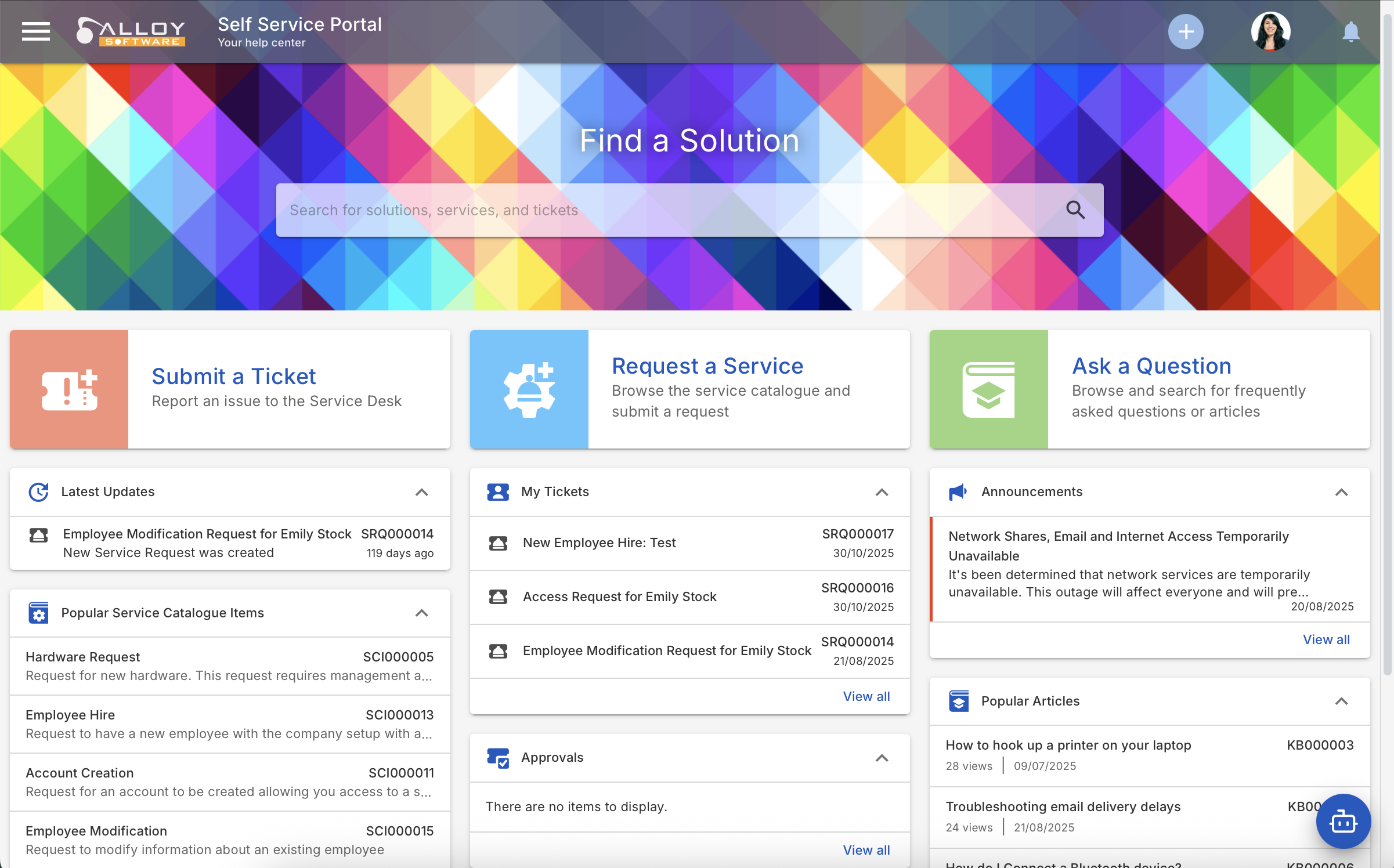Click the plus create-new button in header
This screenshot has height=868, width=1394.
1185,31
